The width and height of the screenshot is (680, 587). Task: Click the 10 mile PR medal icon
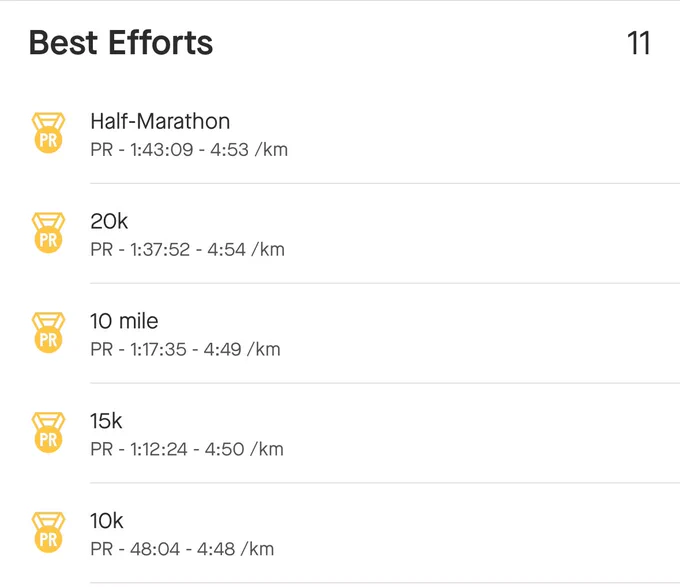[x=48, y=333]
